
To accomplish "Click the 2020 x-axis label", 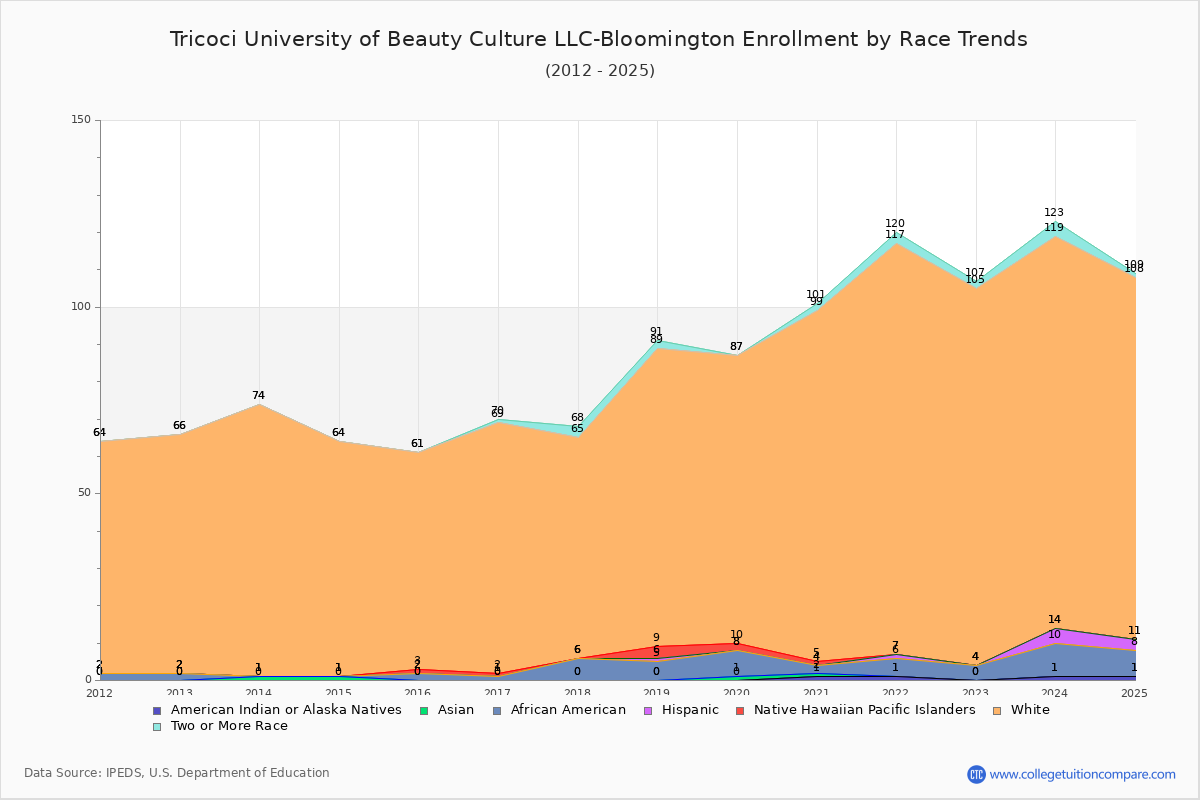I will tap(737, 692).
